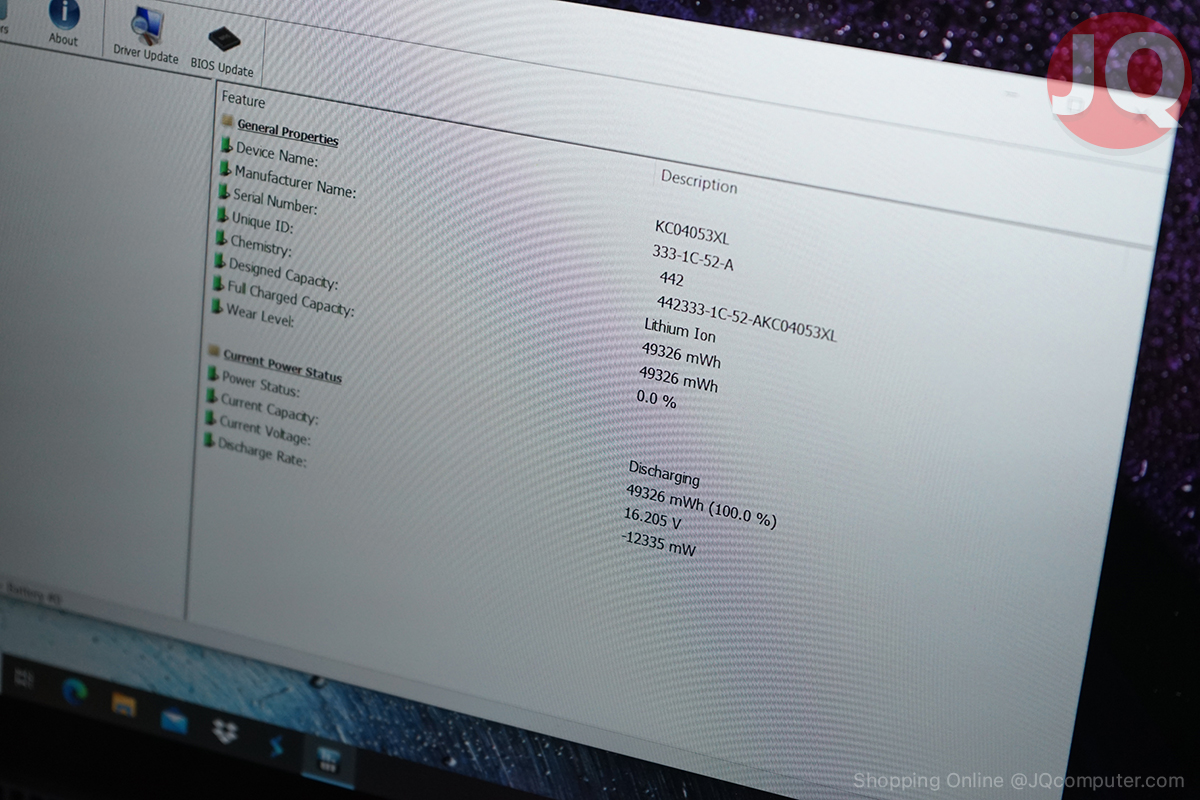The width and height of the screenshot is (1200, 800).
Task: Click the 0.0 % wear value
Action: tap(656, 400)
